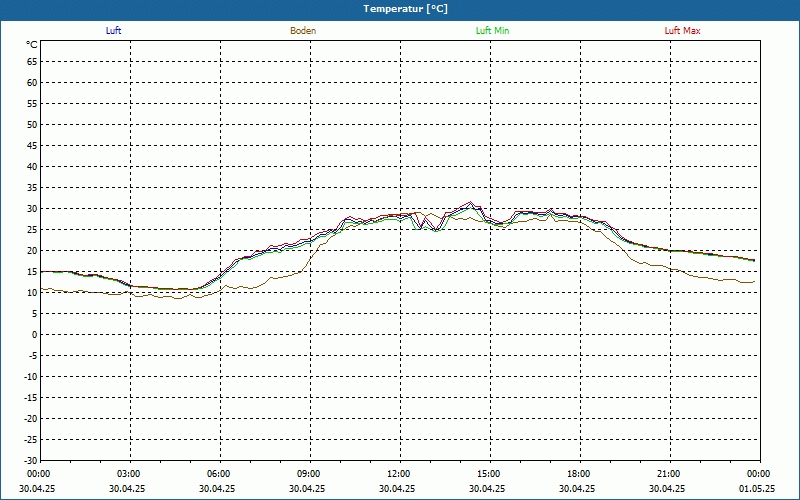The height and width of the screenshot is (500, 800).
Task: Click the -10 value on temperature axis
Action: [x=30, y=377]
